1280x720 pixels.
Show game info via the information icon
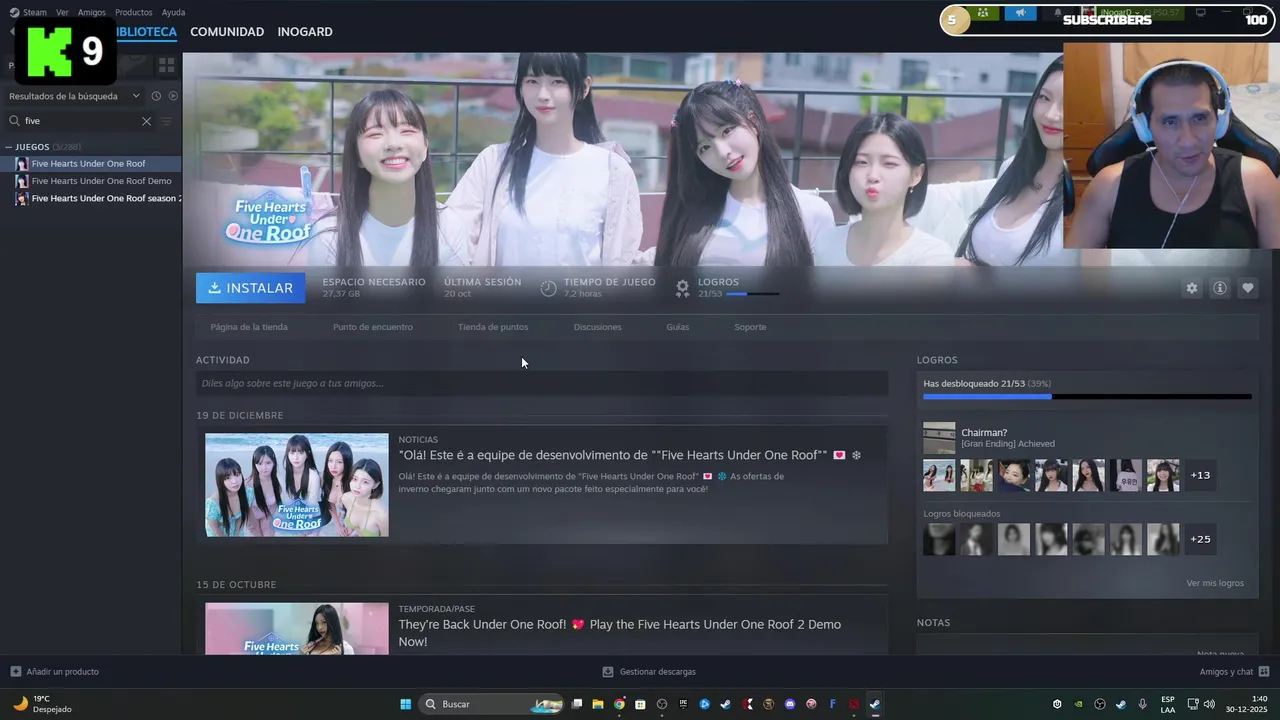1219,288
